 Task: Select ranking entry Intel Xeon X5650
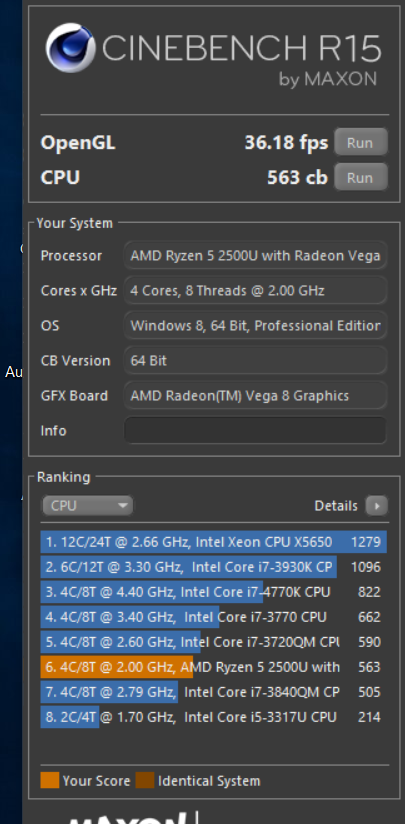(x=214, y=542)
